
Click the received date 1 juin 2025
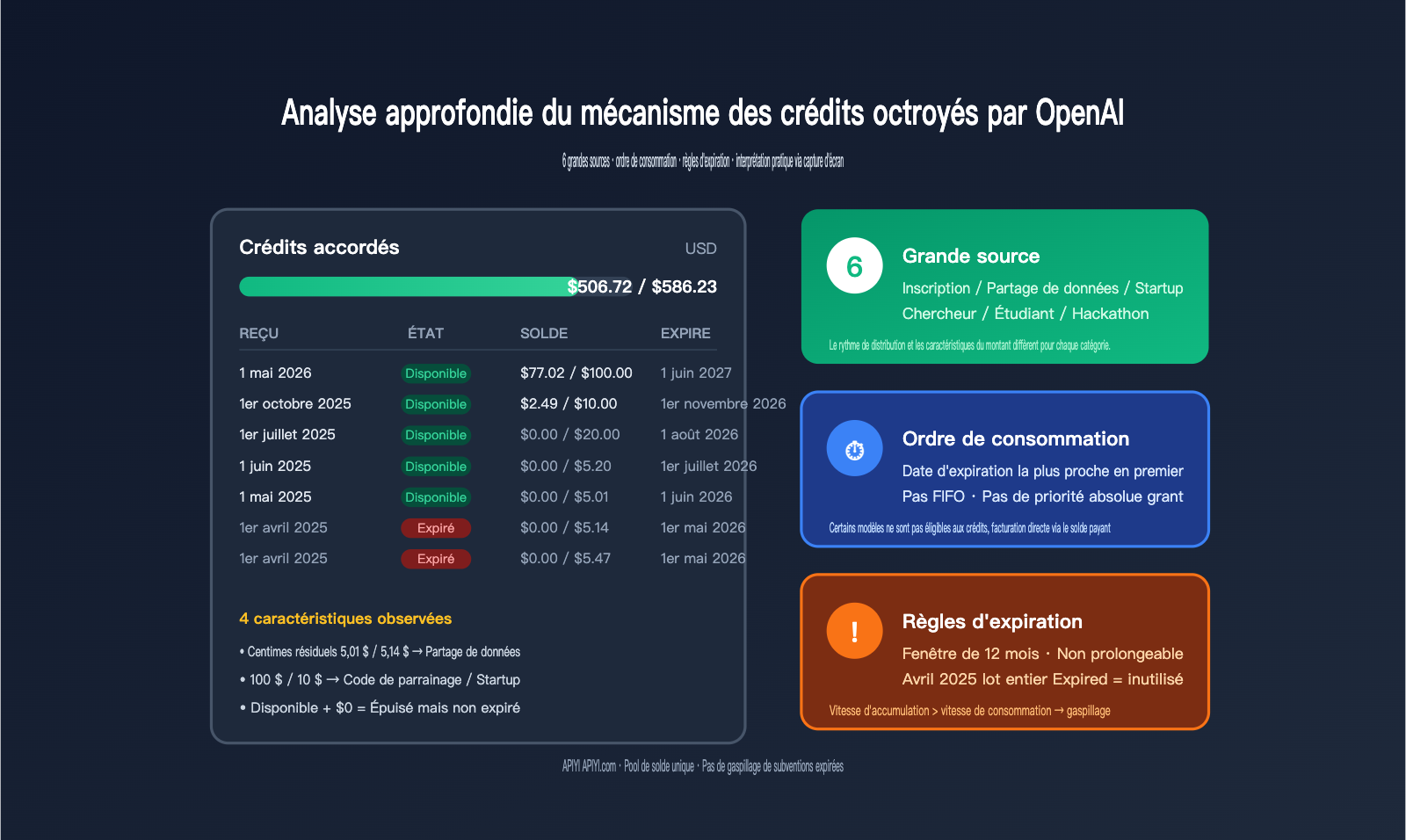point(275,466)
